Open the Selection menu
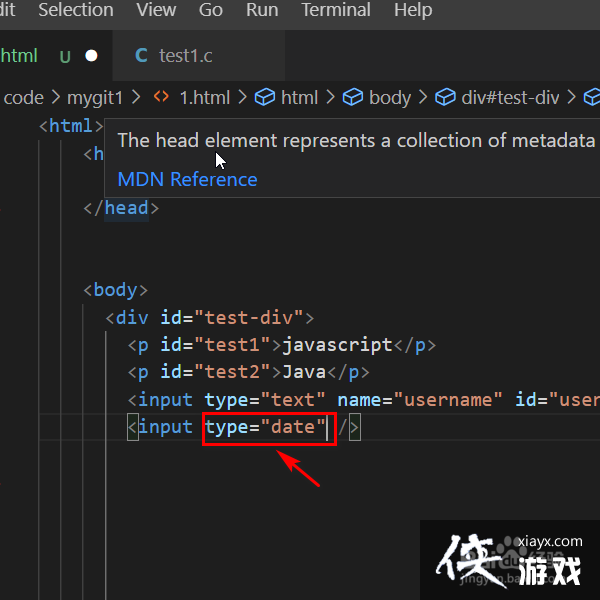The image size is (600, 600). [x=76, y=10]
